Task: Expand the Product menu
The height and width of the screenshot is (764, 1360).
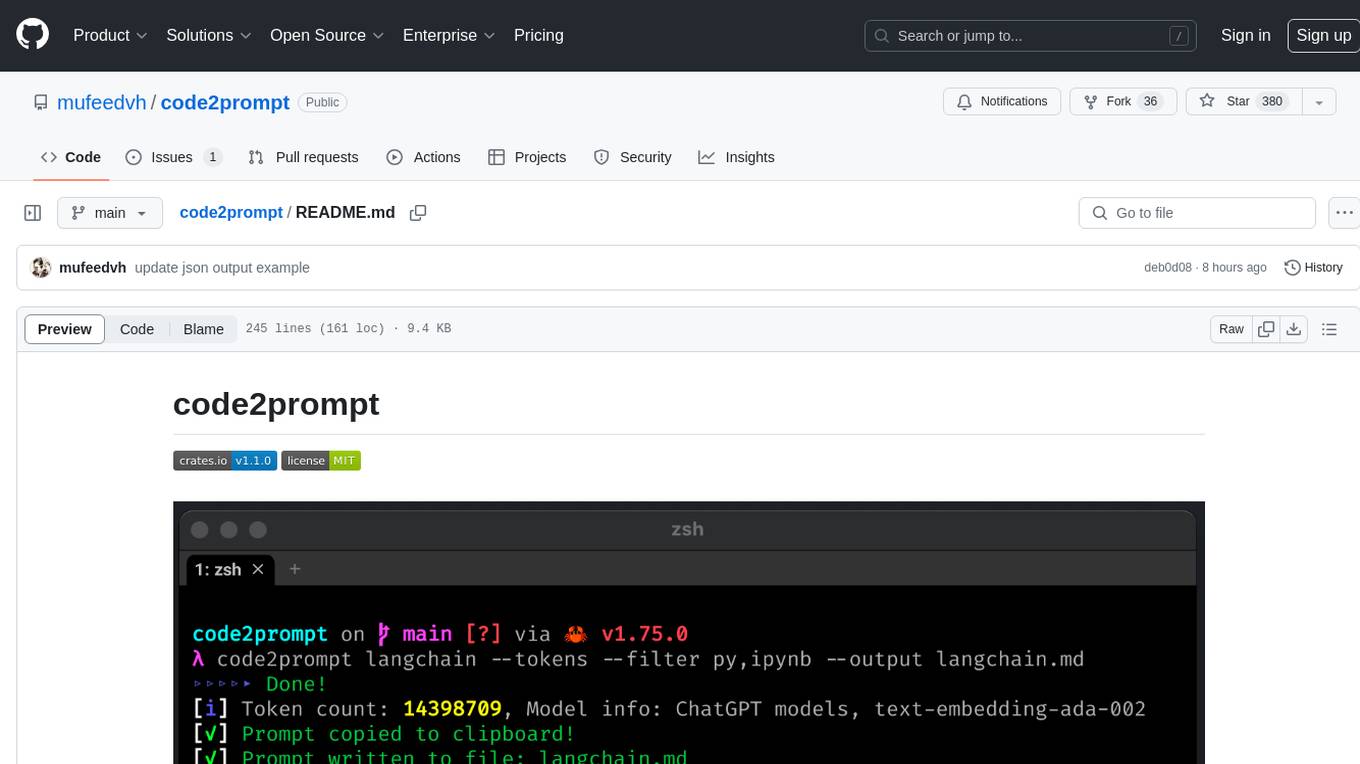Action: (x=110, y=35)
